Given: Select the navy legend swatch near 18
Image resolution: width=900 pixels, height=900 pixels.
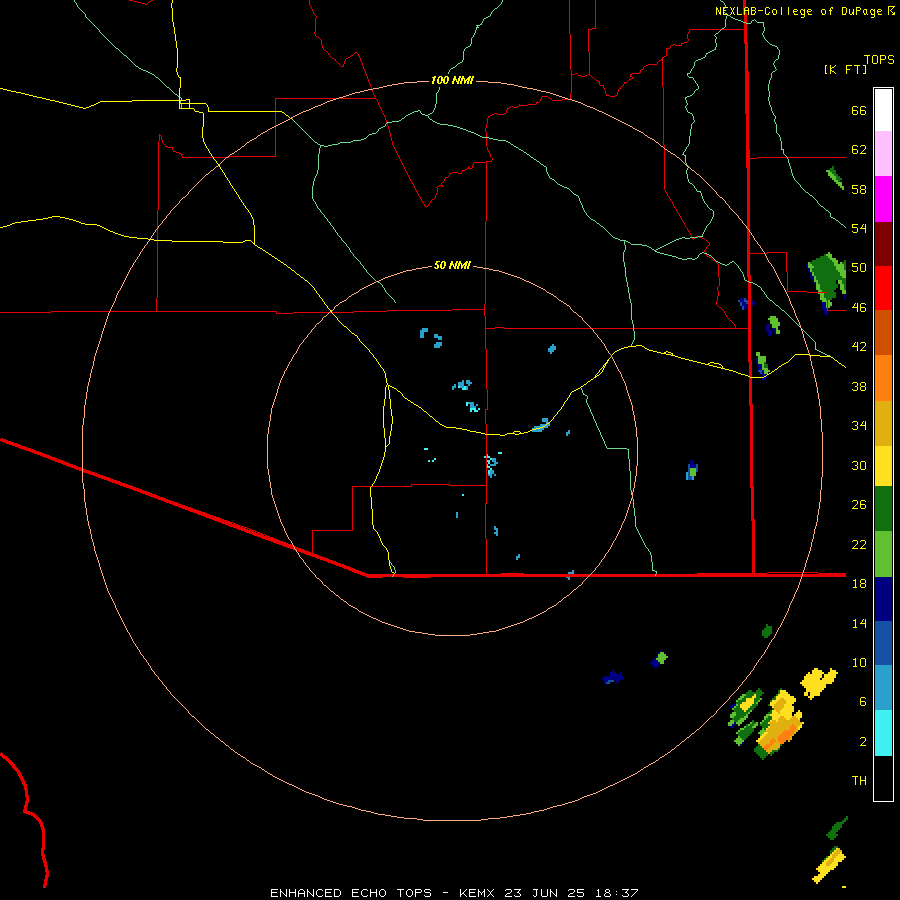Looking at the screenshot, I should (883, 599).
